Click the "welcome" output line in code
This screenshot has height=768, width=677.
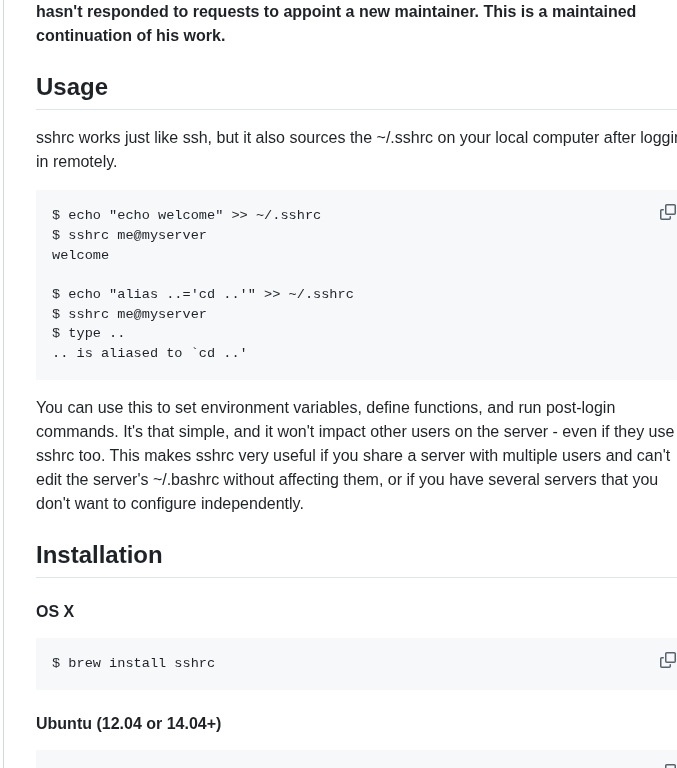[x=80, y=255]
